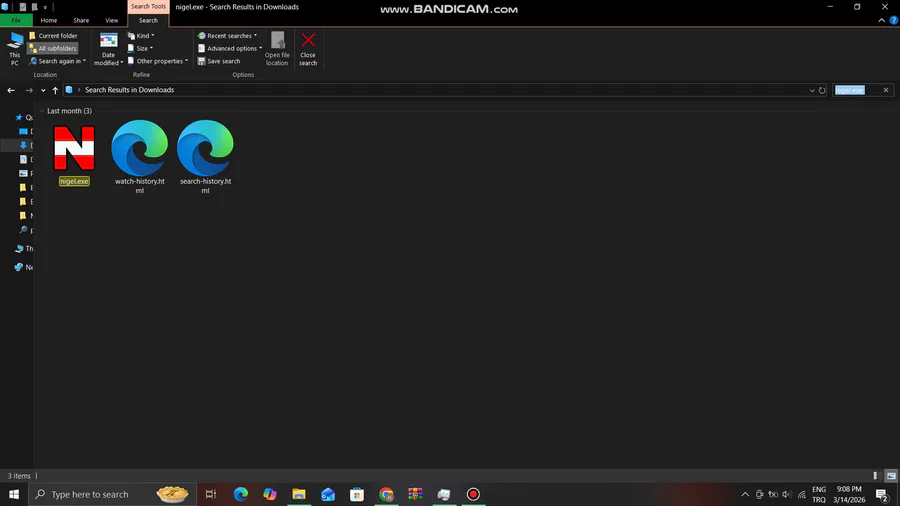Click the Search Tools contextual tab header
Screen dimensions: 900x506
tap(148, 6)
